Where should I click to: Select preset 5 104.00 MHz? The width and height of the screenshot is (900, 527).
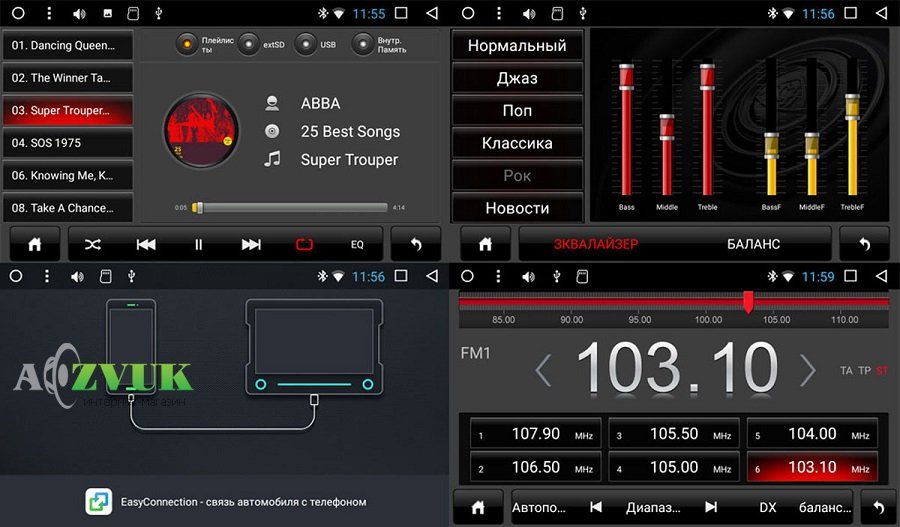pos(812,434)
